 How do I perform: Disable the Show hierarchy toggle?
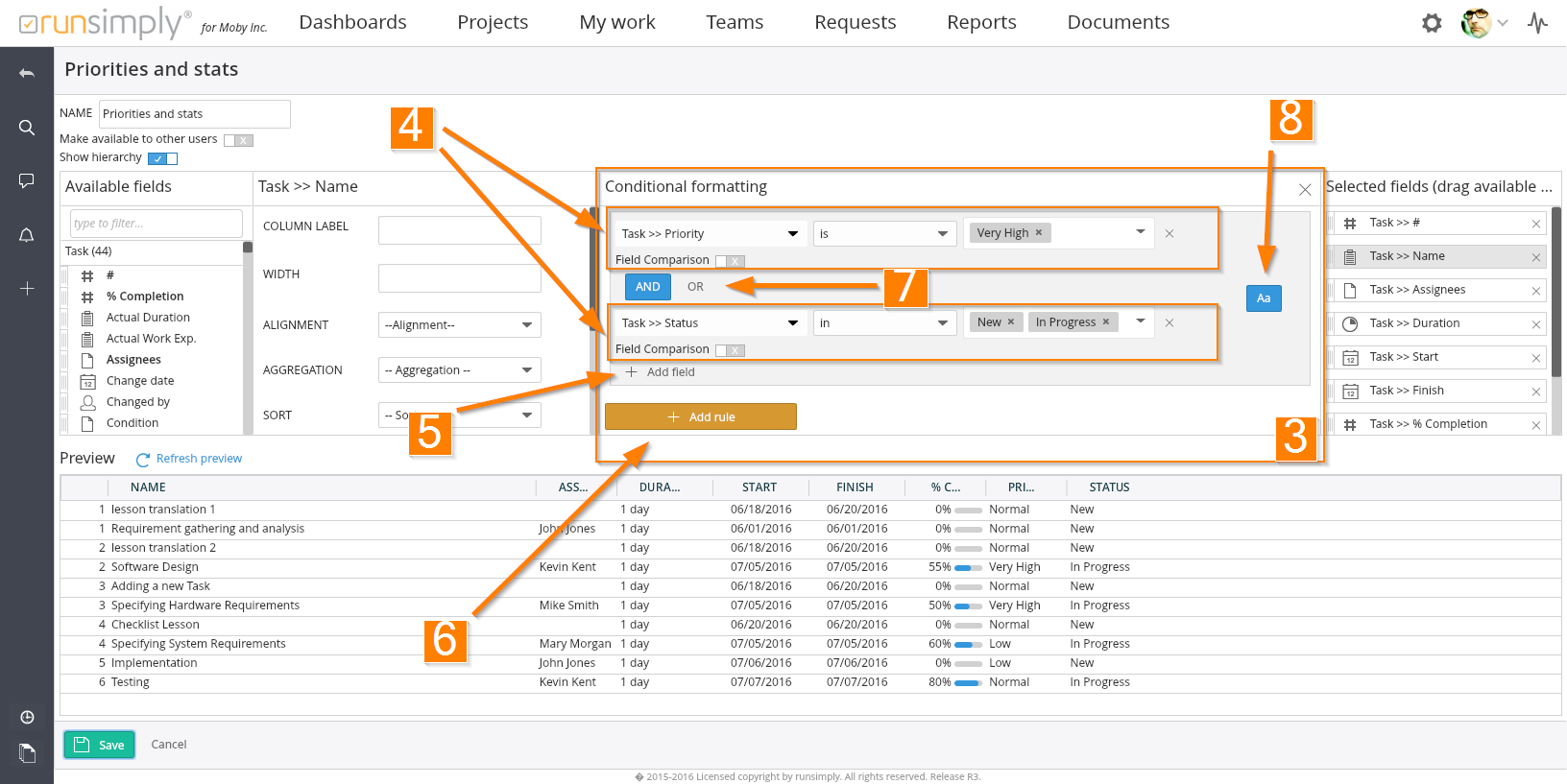click(163, 158)
